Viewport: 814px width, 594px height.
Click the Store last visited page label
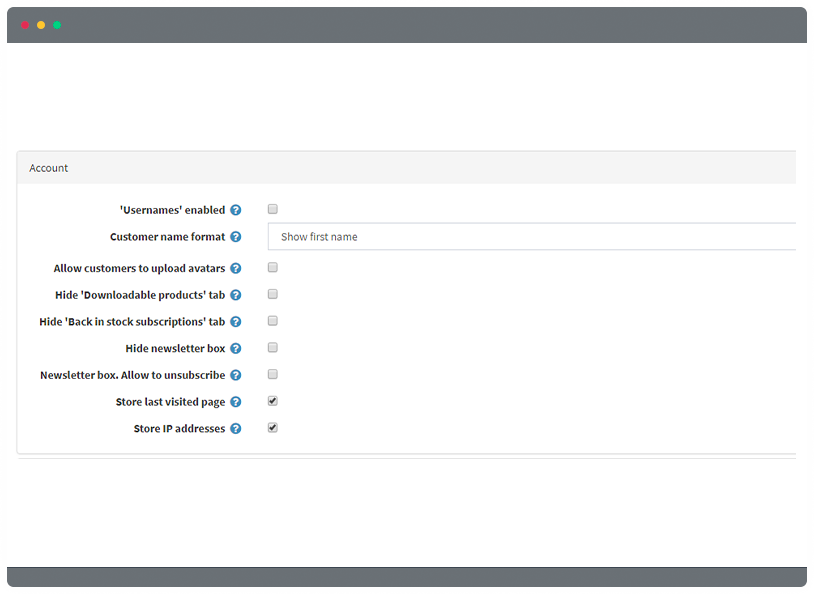point(170,402)
